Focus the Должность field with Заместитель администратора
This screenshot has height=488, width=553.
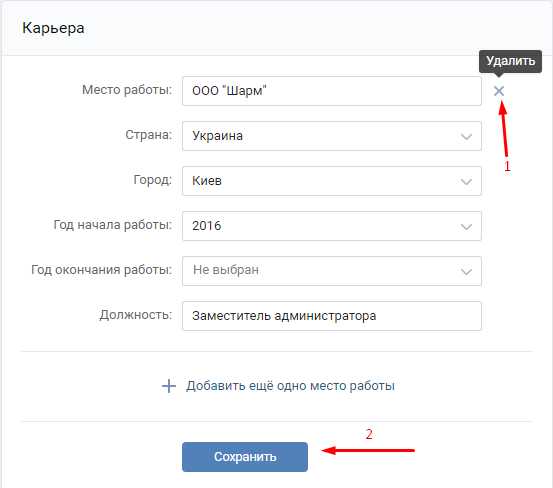332,316
